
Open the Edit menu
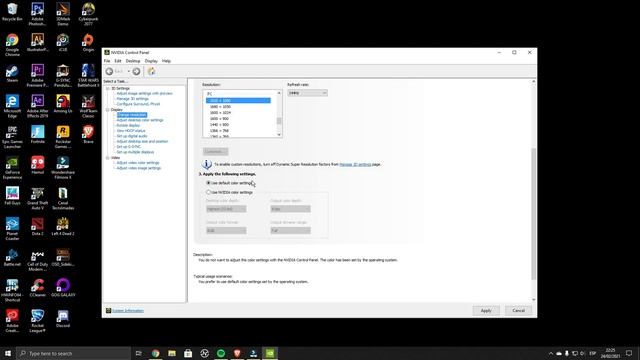click(118, 61)
